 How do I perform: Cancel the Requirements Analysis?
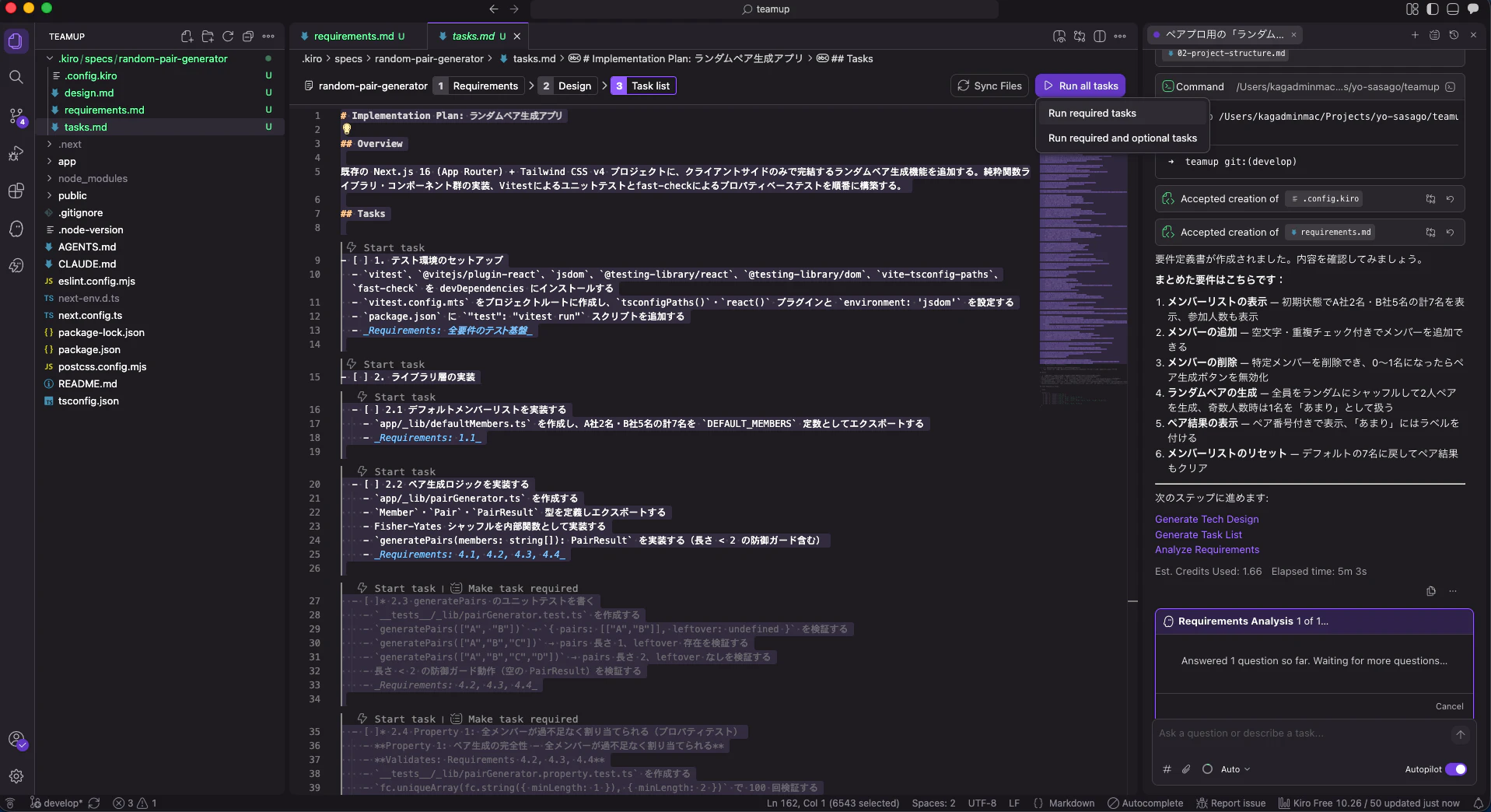pos(1449,706)
